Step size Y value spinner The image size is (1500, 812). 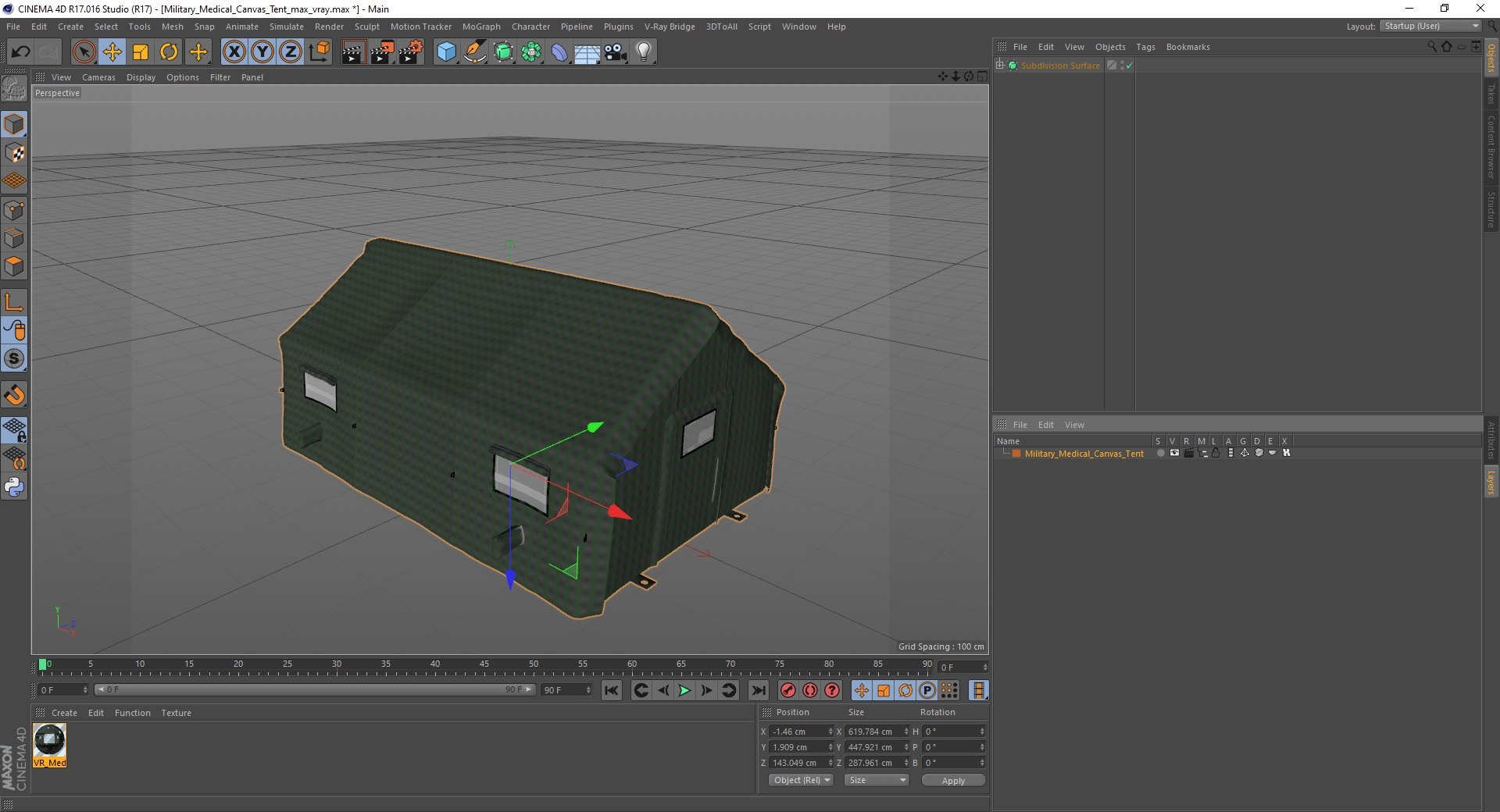(906, 747)
